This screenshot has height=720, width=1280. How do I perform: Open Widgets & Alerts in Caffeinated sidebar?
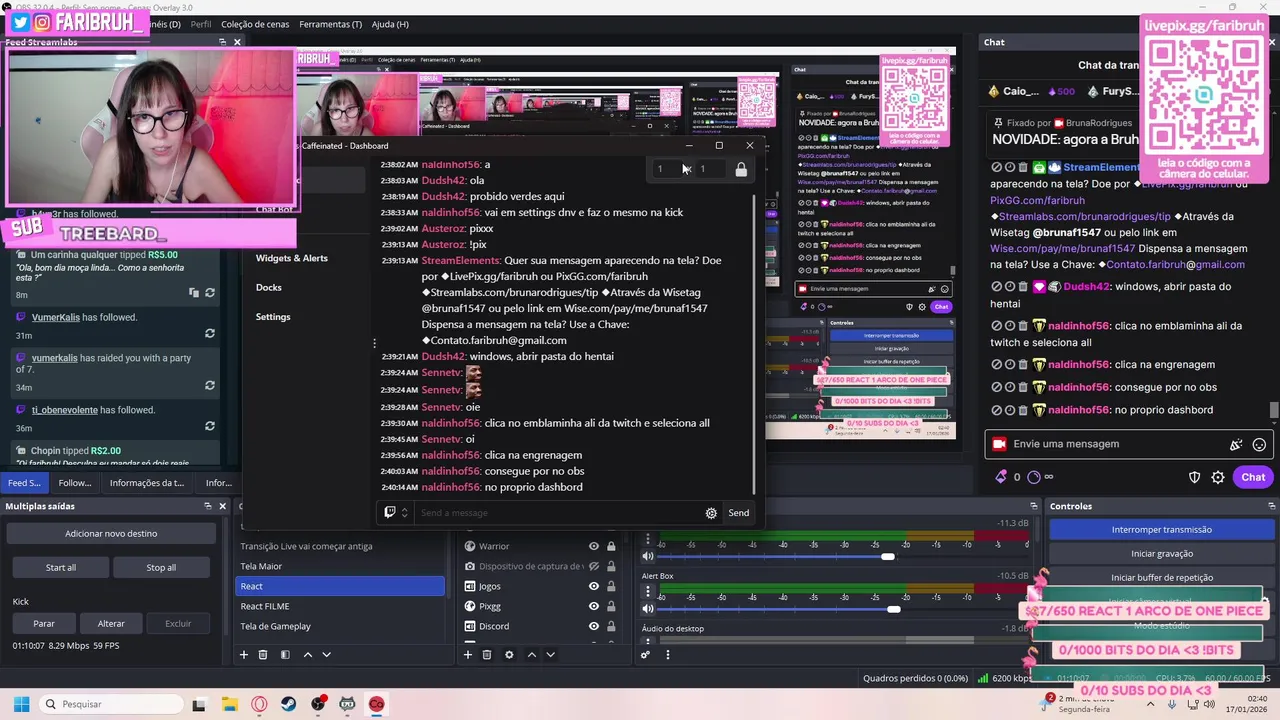point(291,258)
